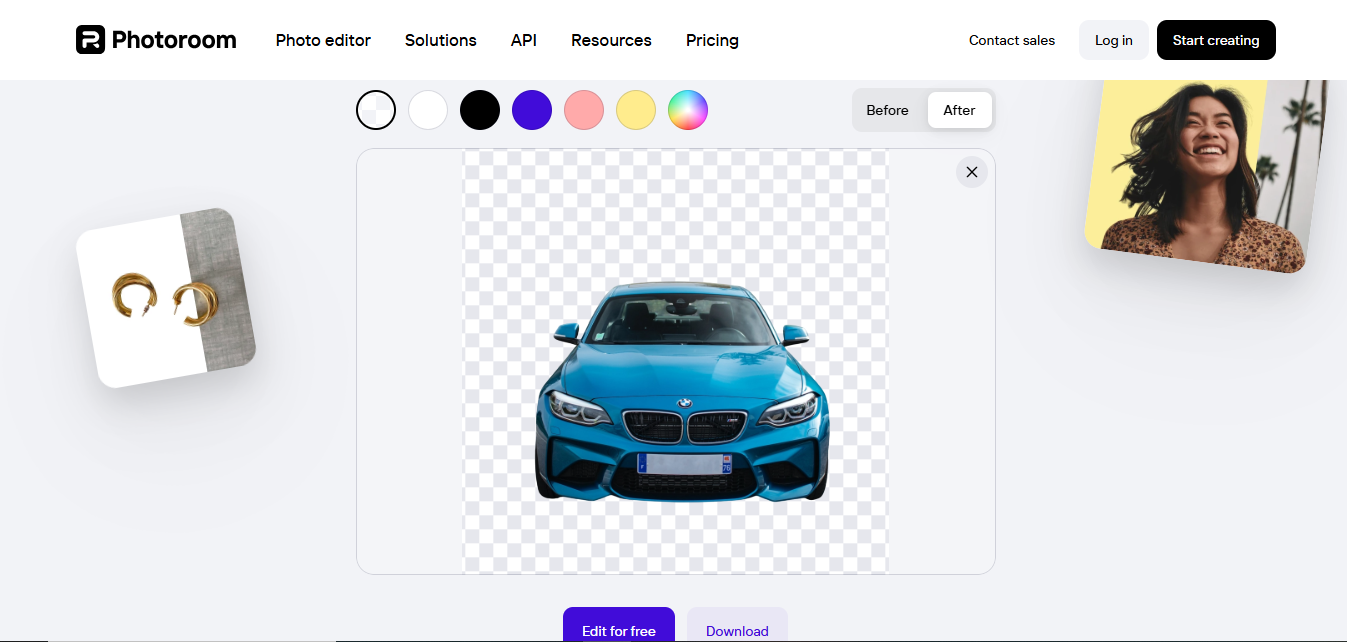Select the purple background swatch
1347x642 pixels.
coord(532,110)
